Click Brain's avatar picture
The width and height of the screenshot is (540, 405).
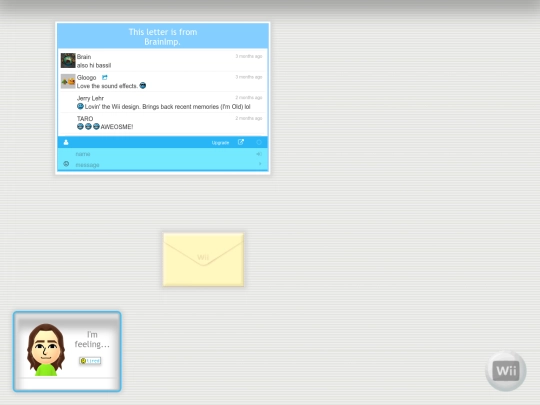click(68, 60)
